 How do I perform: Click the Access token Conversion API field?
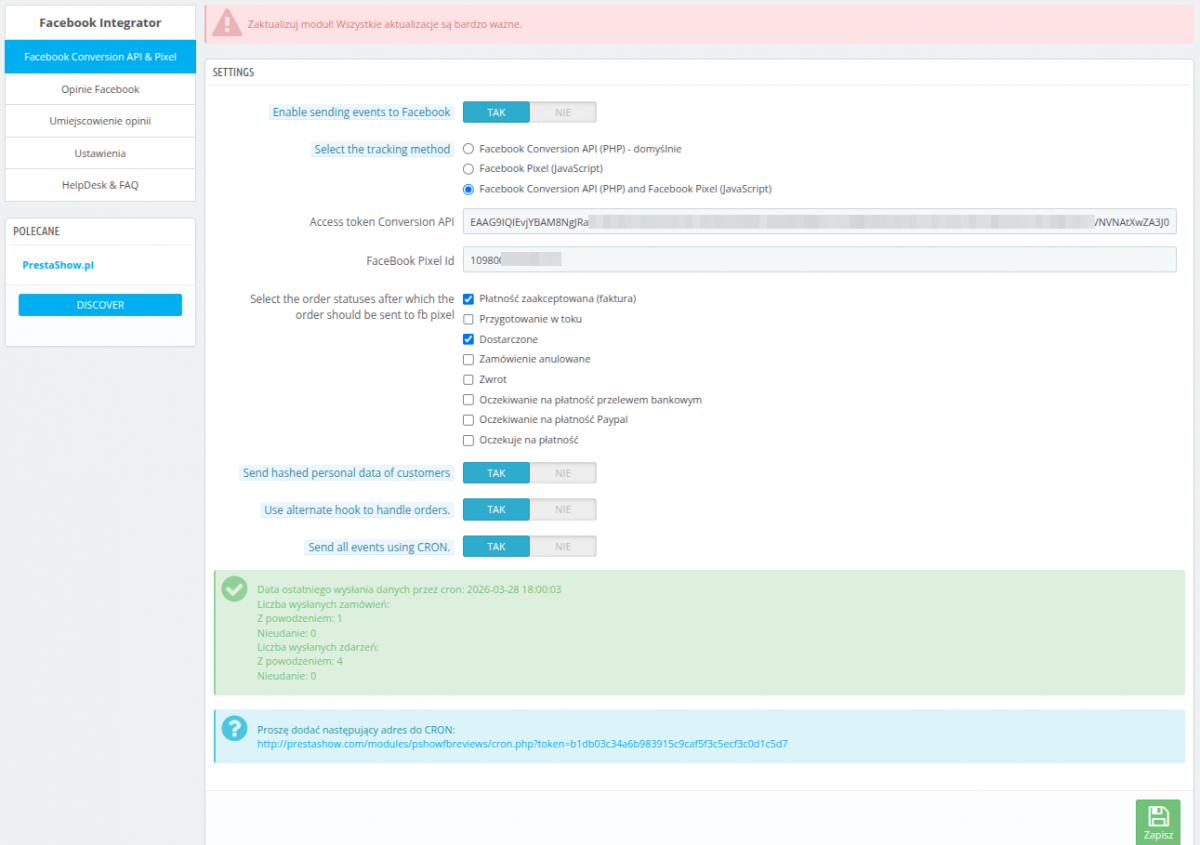pos(818,221)
